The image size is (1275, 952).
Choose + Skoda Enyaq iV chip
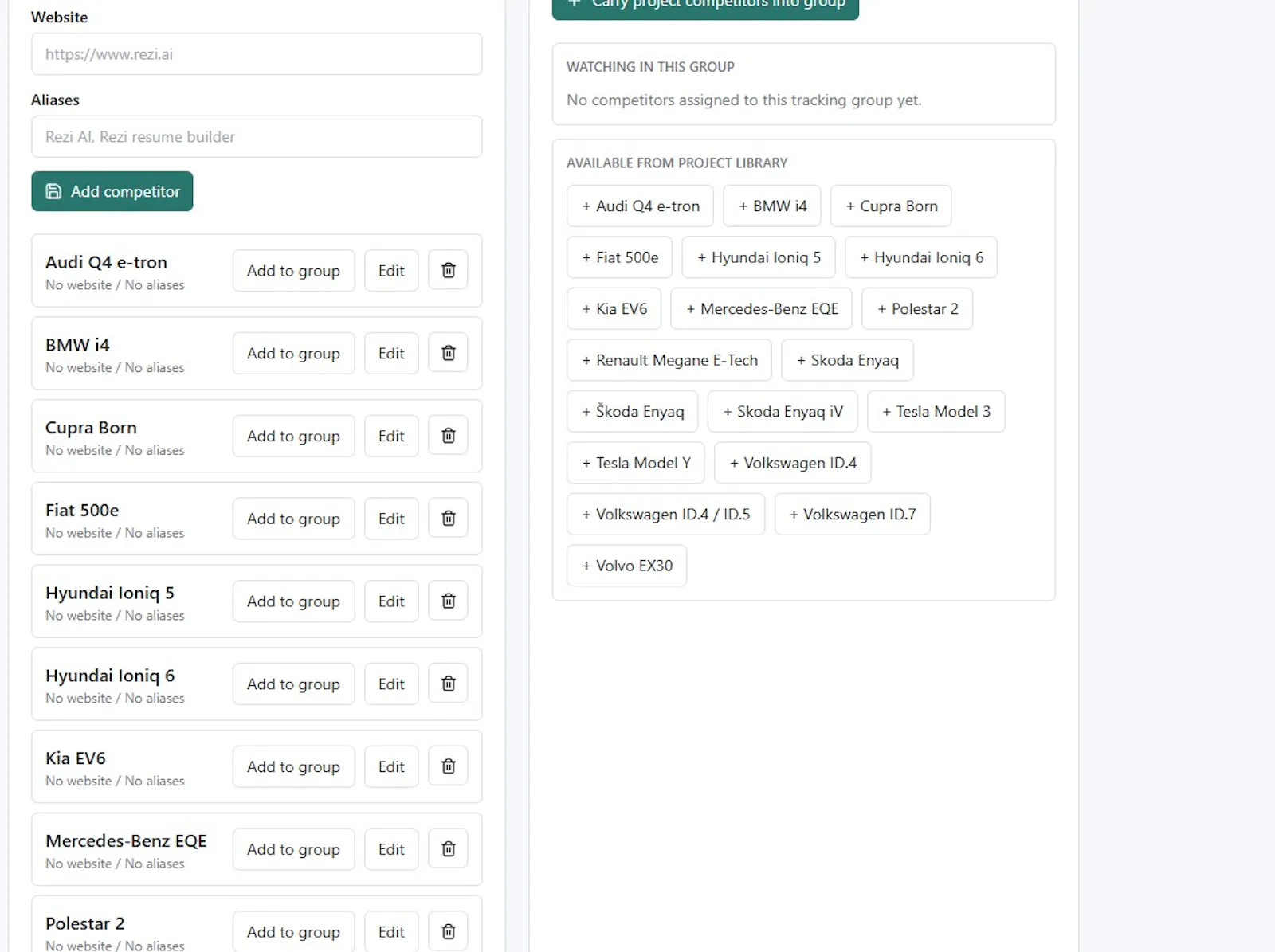click(782, 412)
